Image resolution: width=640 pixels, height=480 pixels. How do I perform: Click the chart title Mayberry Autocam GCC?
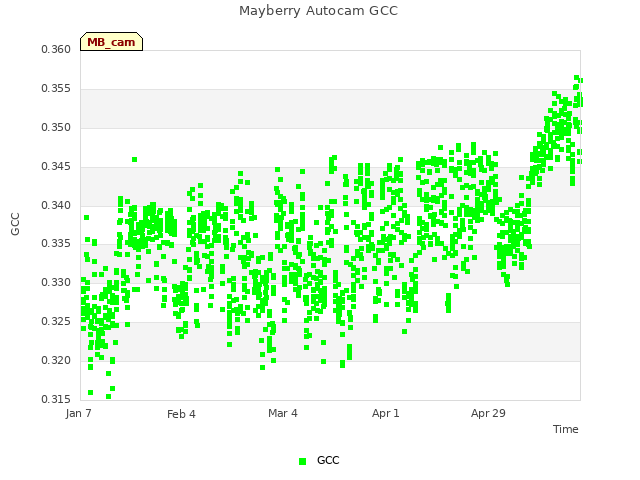(318, 11)
